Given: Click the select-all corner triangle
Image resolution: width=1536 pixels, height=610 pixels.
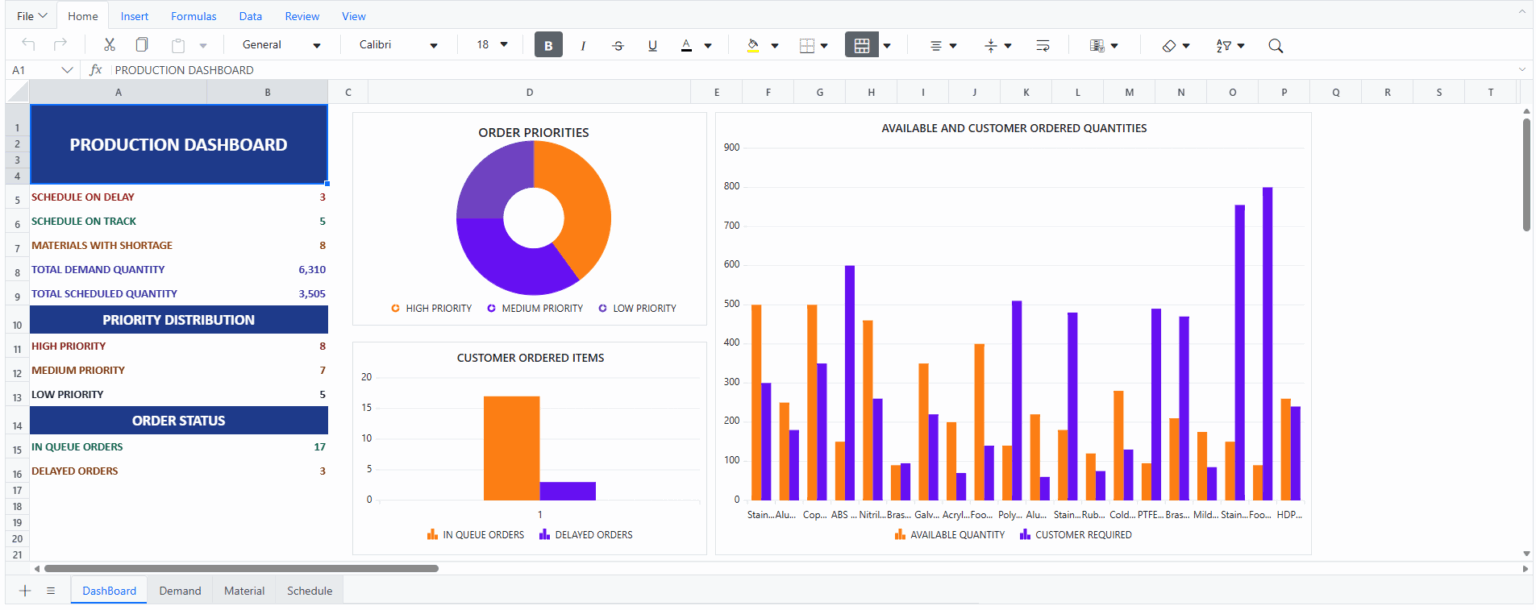Looking at the screenshot, I should click(18, 92).
